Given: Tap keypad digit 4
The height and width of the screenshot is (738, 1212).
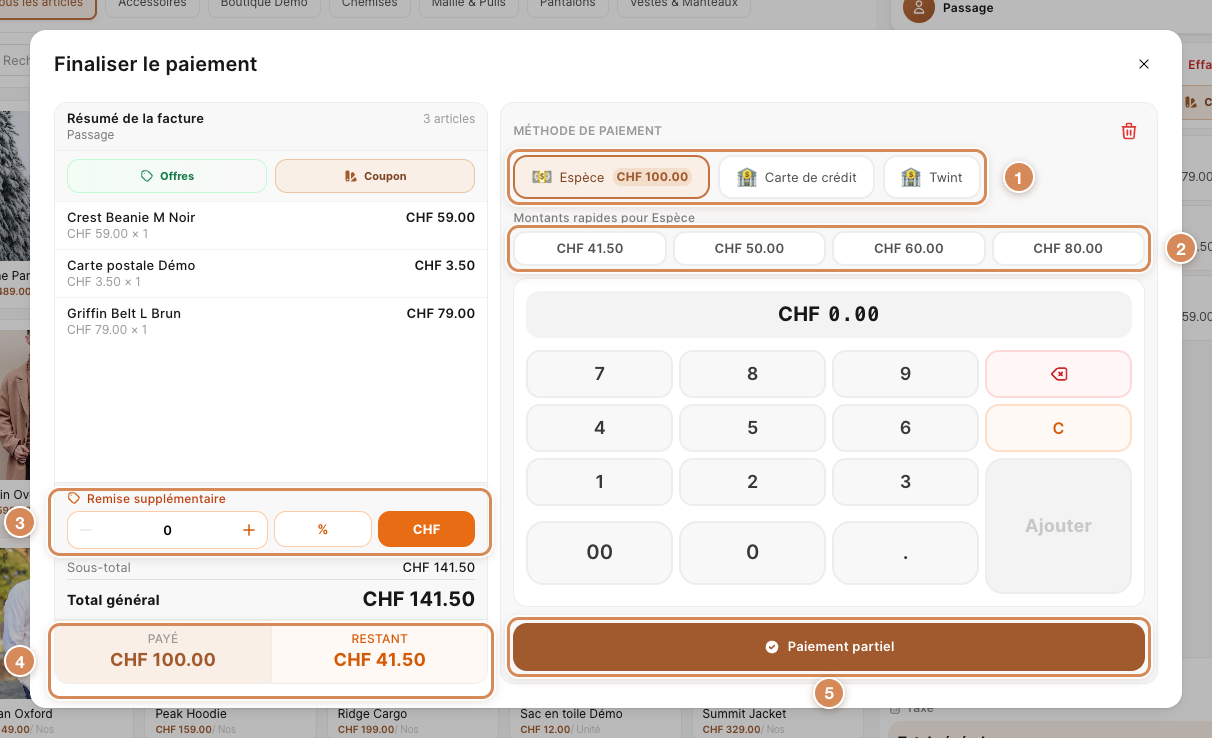Looking at the screenshot, I should point(600,428).
